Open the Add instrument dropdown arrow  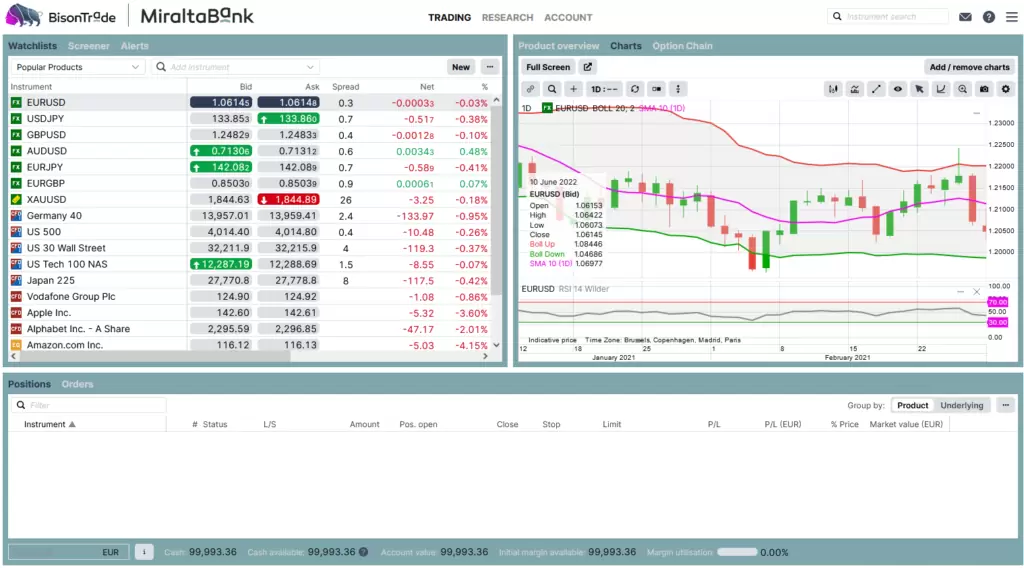(x=310, y=67)
